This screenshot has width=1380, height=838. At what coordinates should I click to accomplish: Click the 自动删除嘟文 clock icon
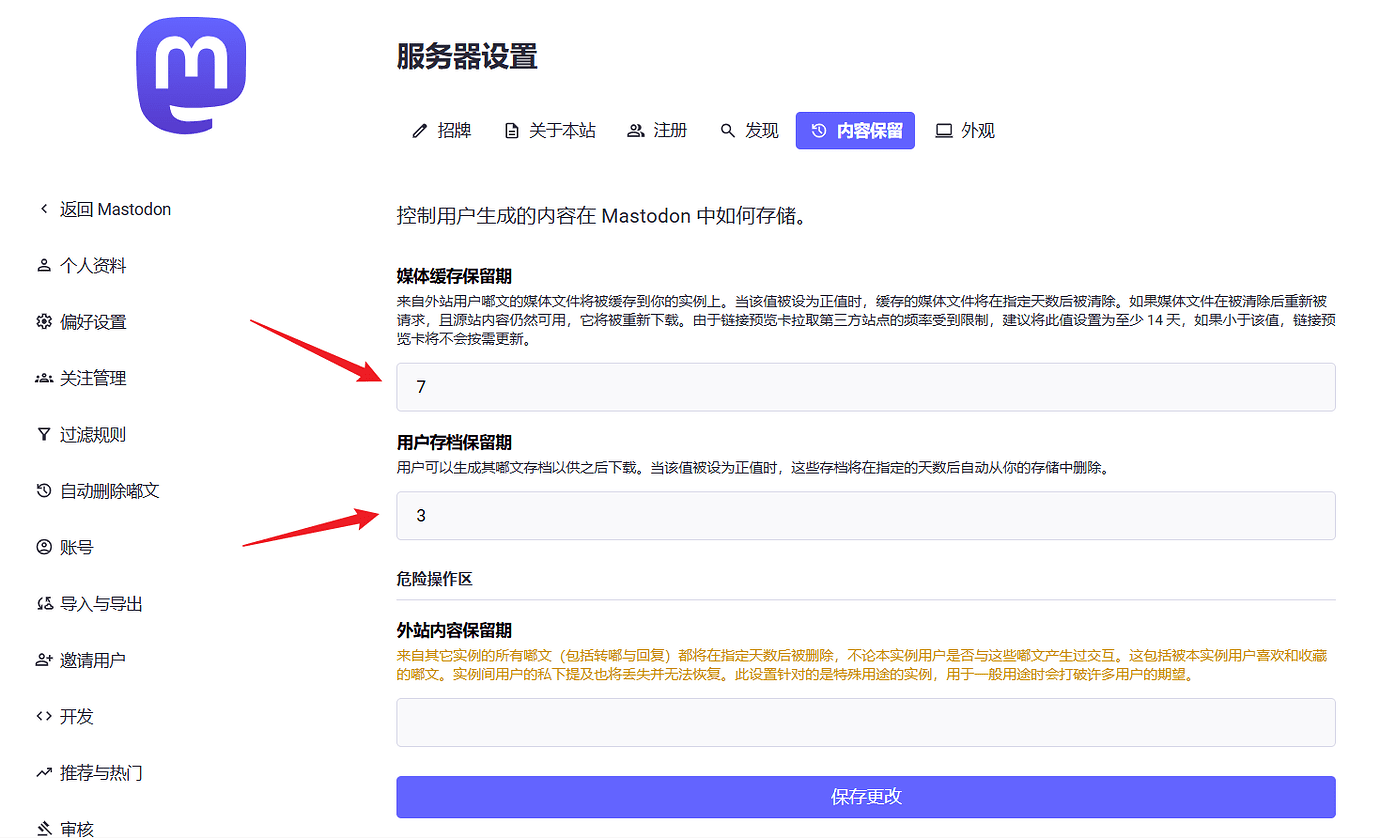pyautogui.click(x=43, y=490)
